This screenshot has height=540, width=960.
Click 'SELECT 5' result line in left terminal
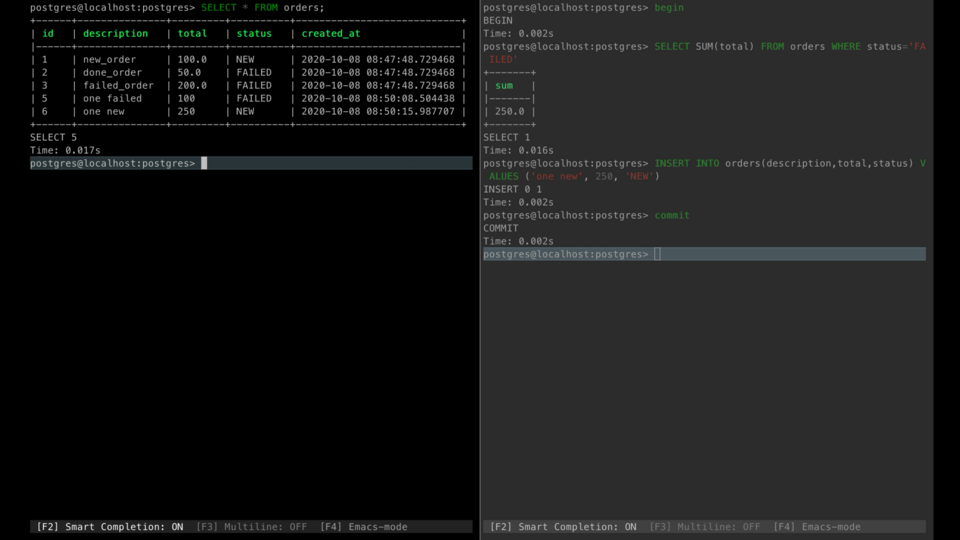[x=53, y=137]
